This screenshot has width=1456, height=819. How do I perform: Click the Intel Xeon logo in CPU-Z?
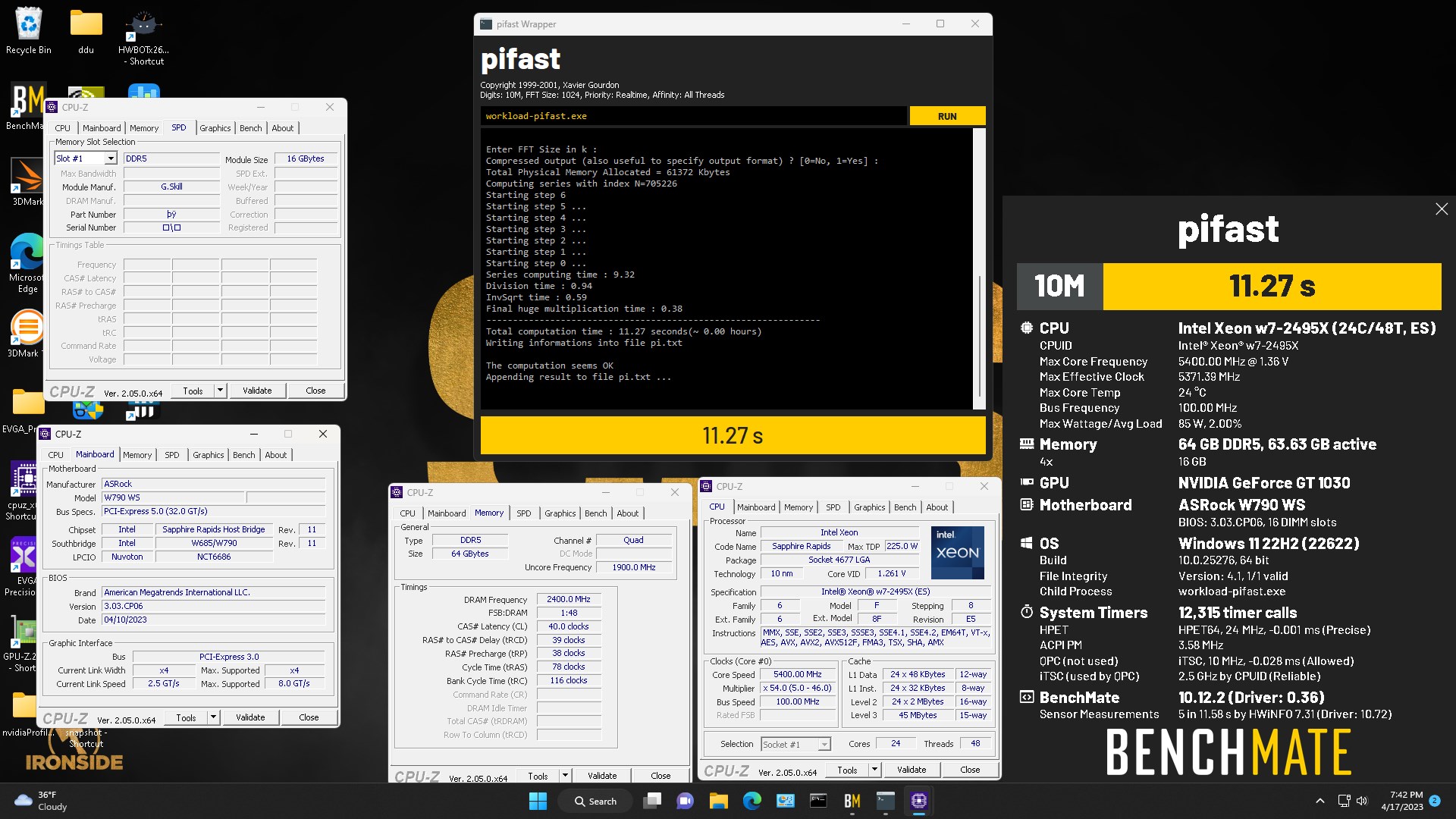tap(957, 554)
